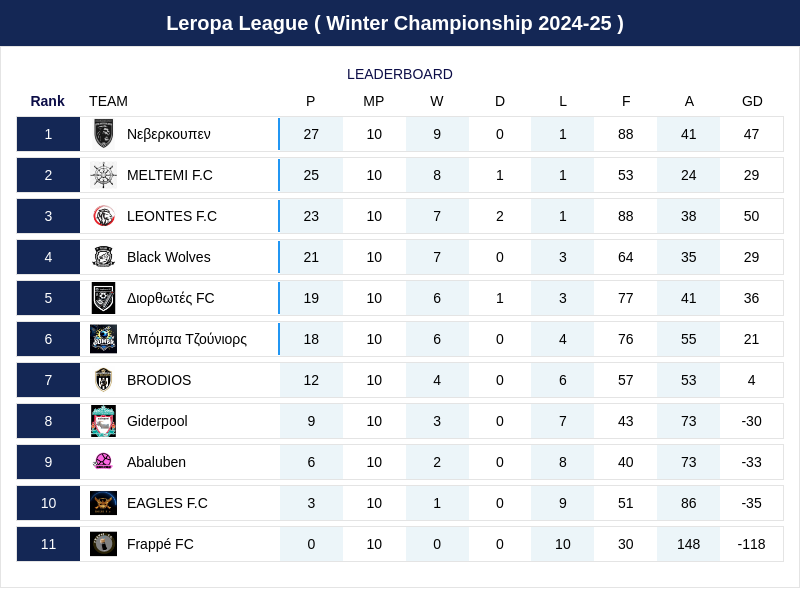Click the TEAM column header
Screen dimensions: 800x612
(108, 101)
